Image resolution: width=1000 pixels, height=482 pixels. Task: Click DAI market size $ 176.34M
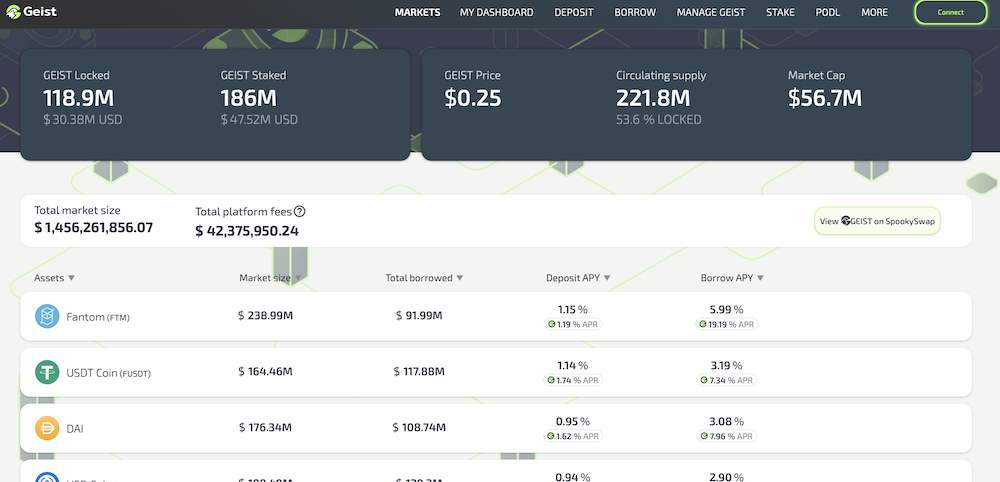pyautogui.click(x=265, y=428)
